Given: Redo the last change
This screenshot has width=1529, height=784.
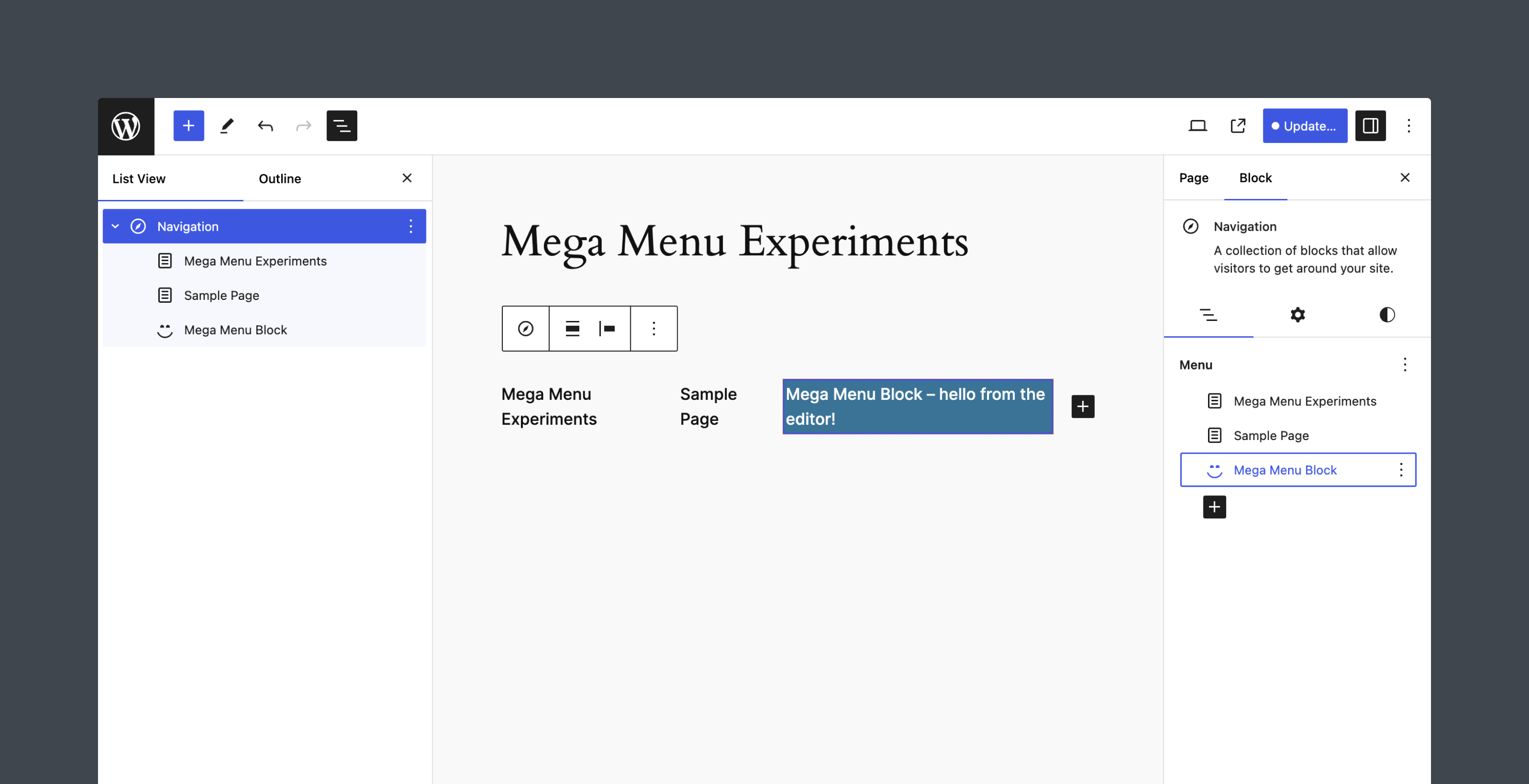Looking at the screenshot, I should (x=303, y=125).
